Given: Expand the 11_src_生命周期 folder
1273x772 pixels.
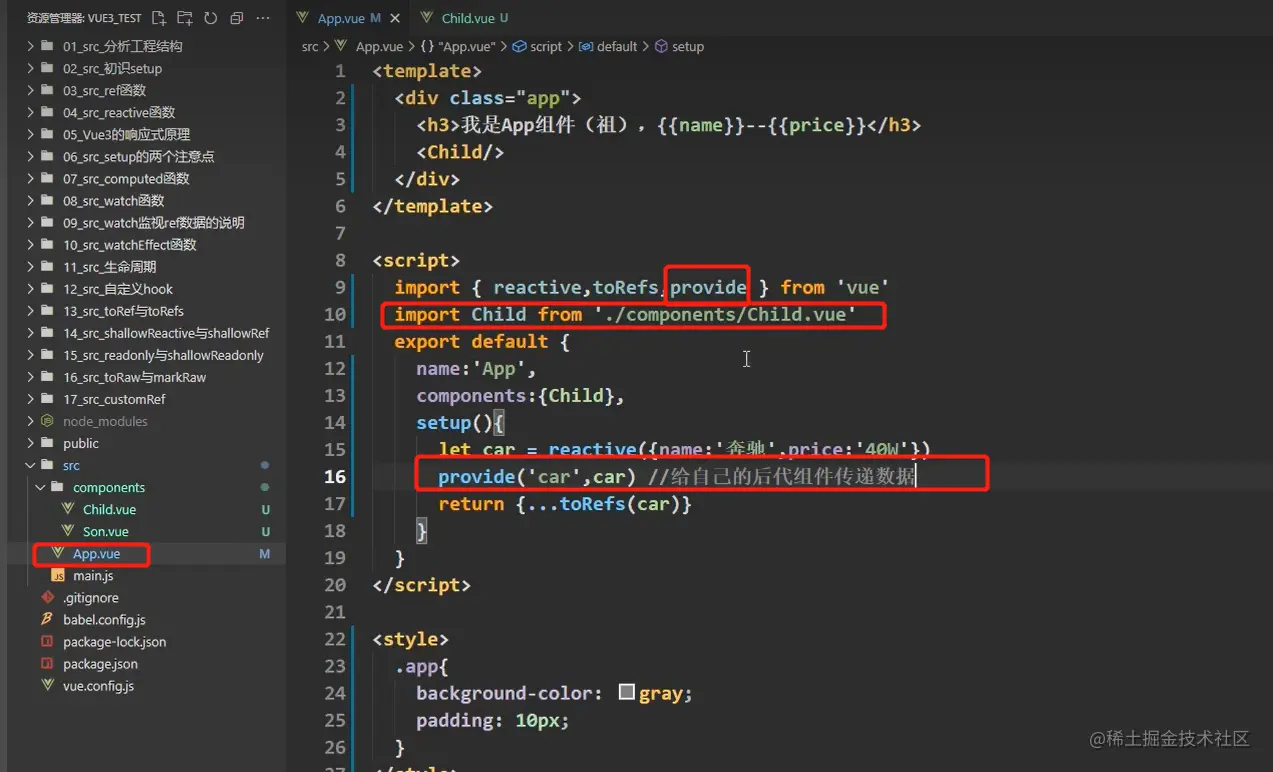Looking at the screenshot, I should click(31, 266).
